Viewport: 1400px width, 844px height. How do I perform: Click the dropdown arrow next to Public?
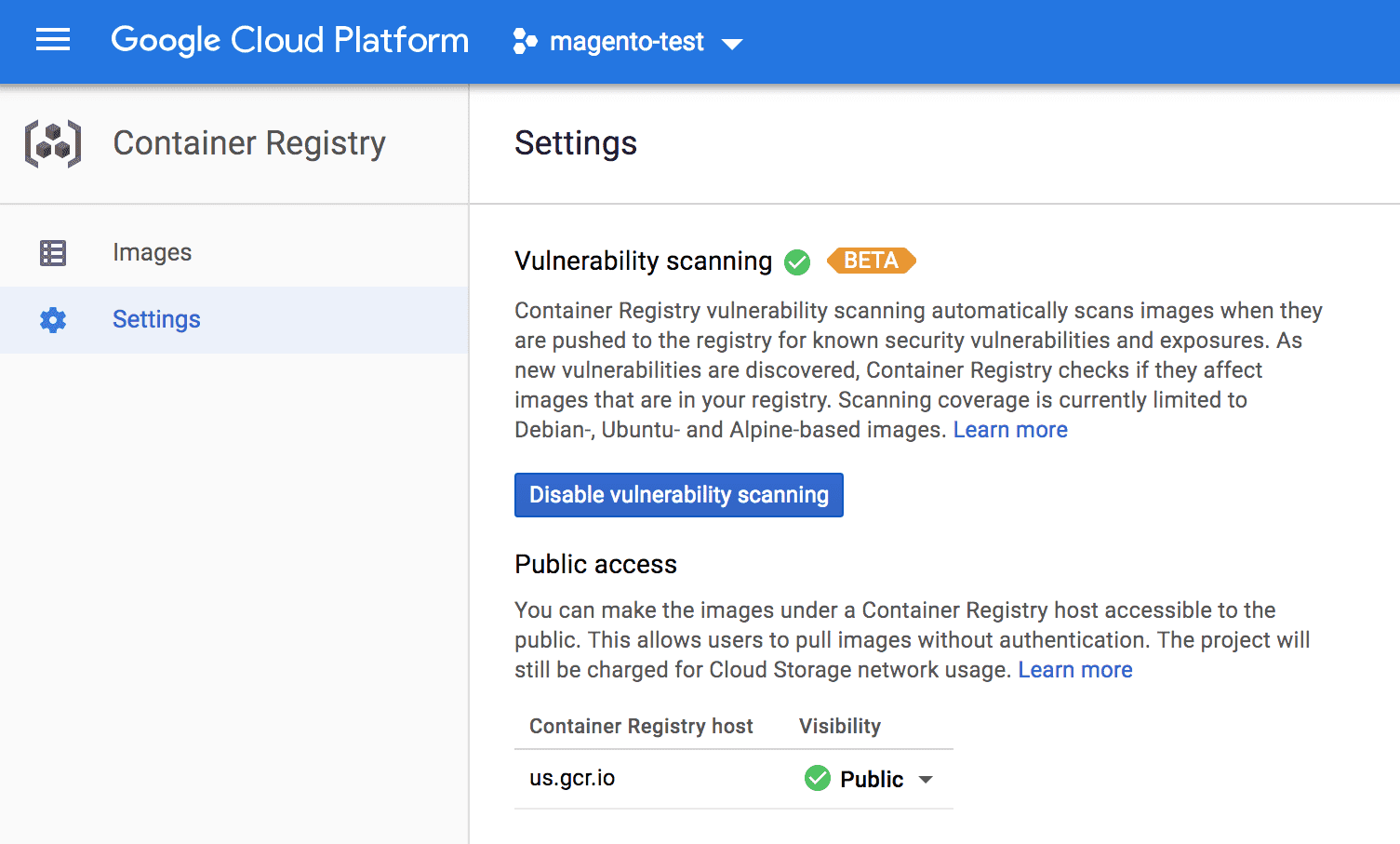click(x=926, y=780)
